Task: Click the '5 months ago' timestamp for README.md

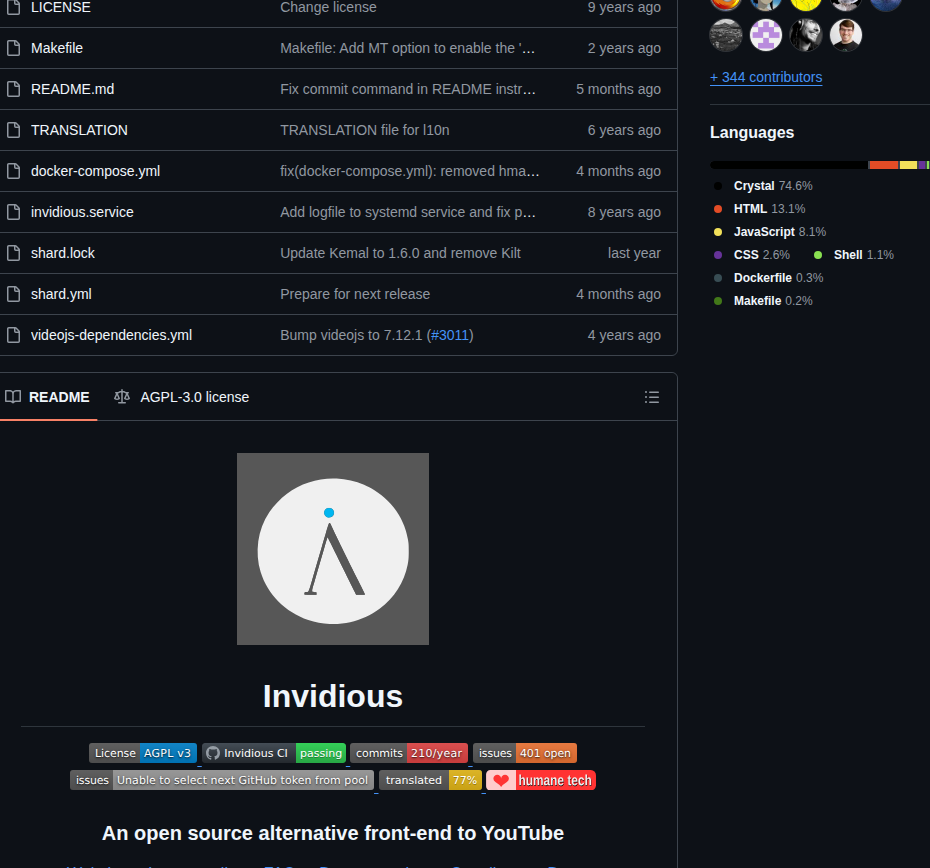Action: 618,89
